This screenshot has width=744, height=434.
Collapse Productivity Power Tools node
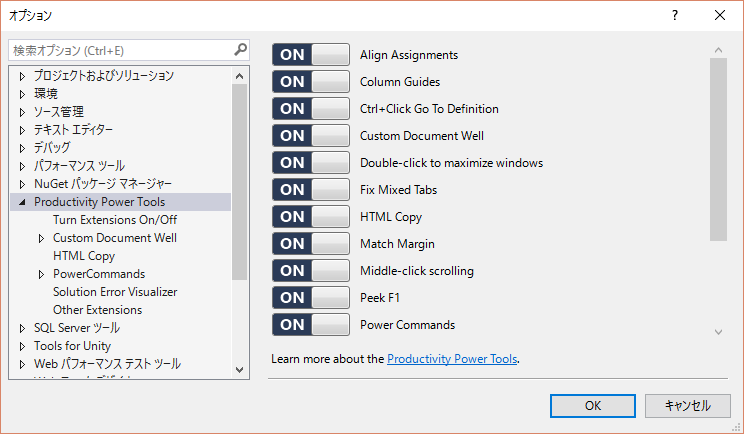pyautogui.click(x=22, y=202)
